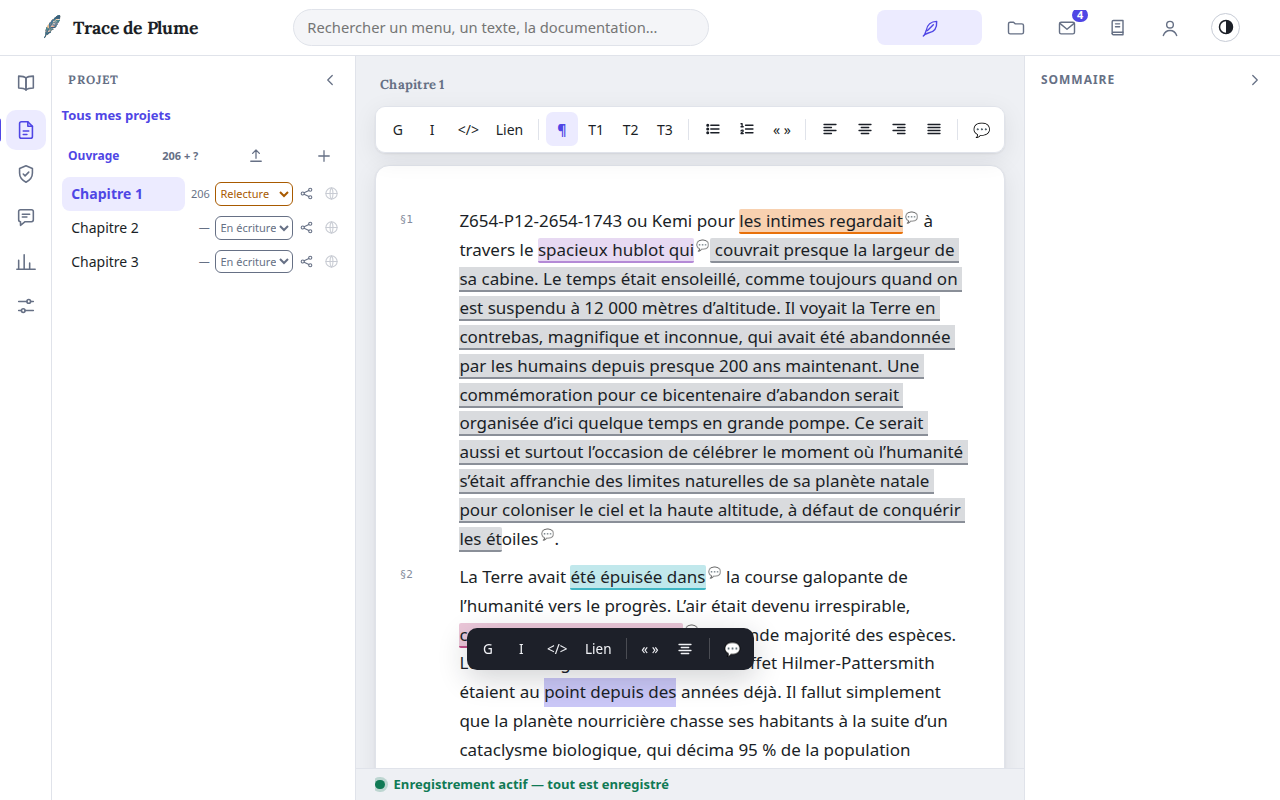Viewport: 1280px width, 800px height.
Task: Open the messages envelope icon
Action: [x=1067, y=28]
